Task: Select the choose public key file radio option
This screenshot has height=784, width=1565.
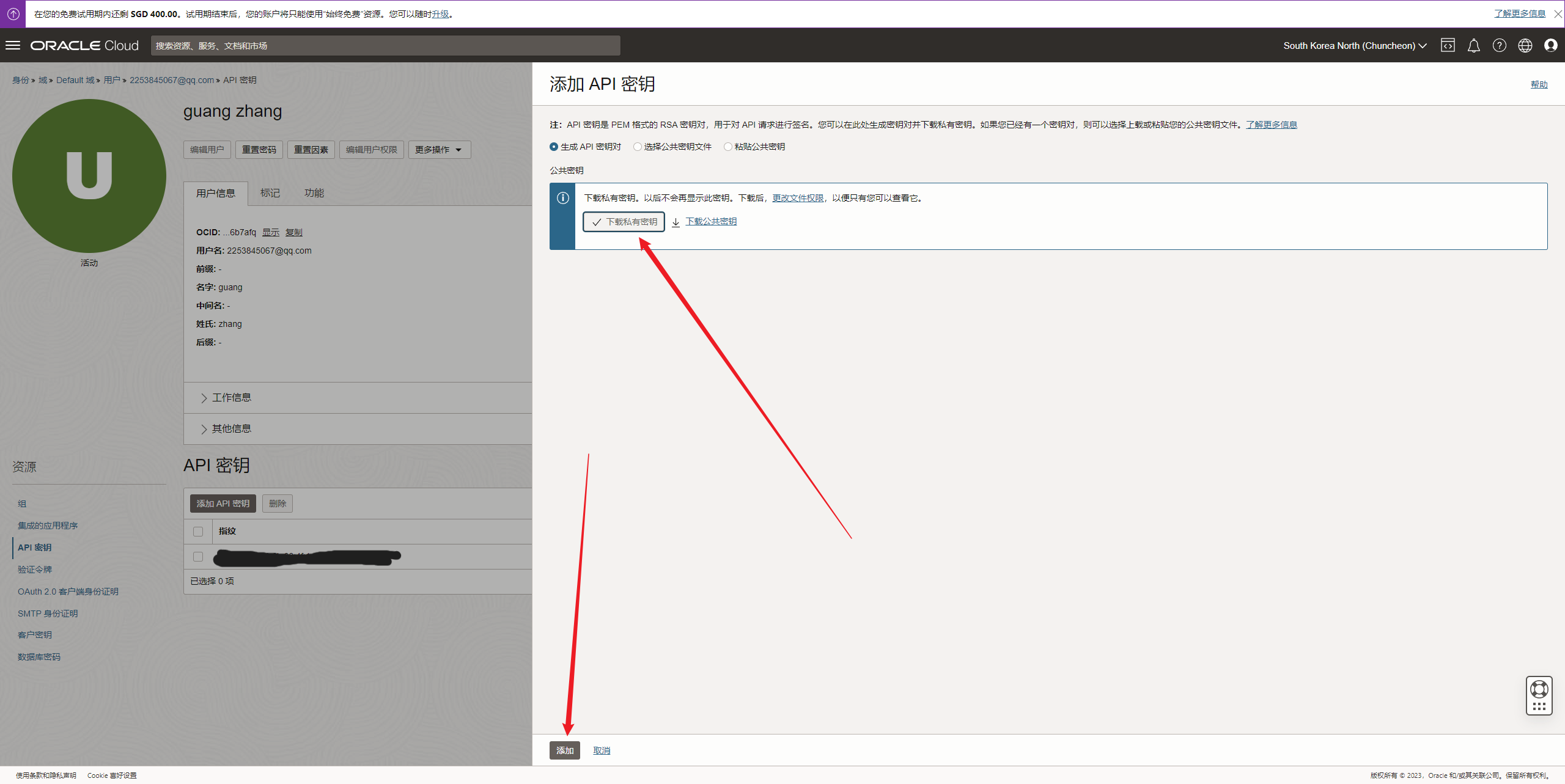Action: [638, 147]
